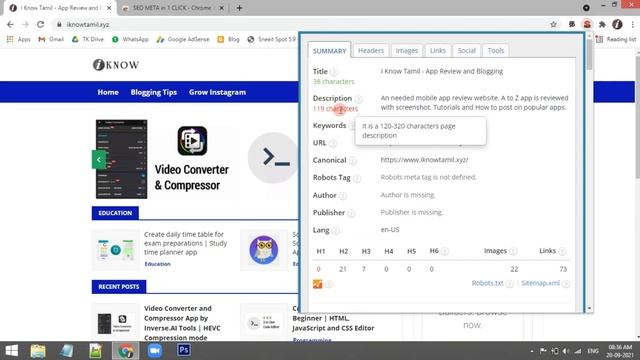640x360 pixels.
Task: Switch to the SUMMARY tab
Action: tap(329, 51)
